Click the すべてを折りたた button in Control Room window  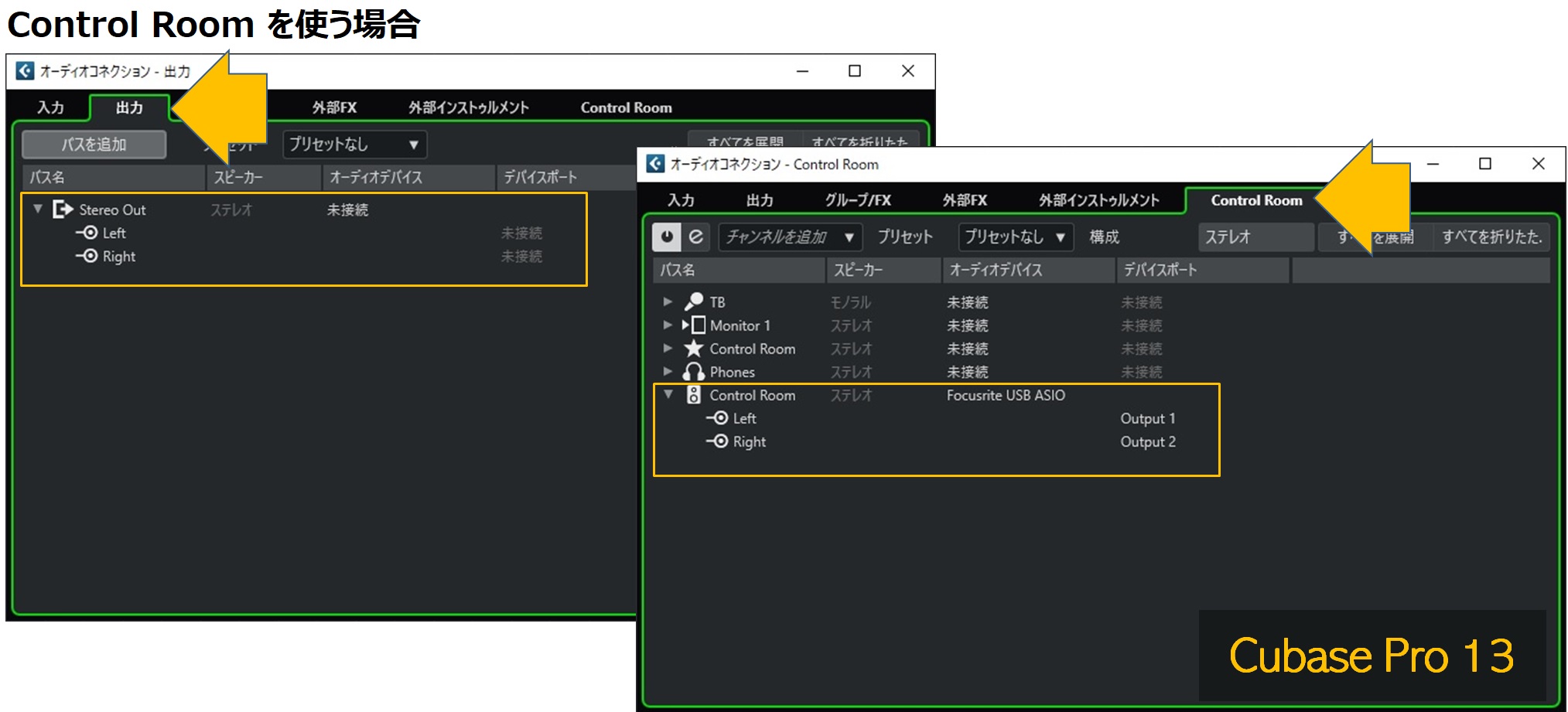pos(1492,237)
